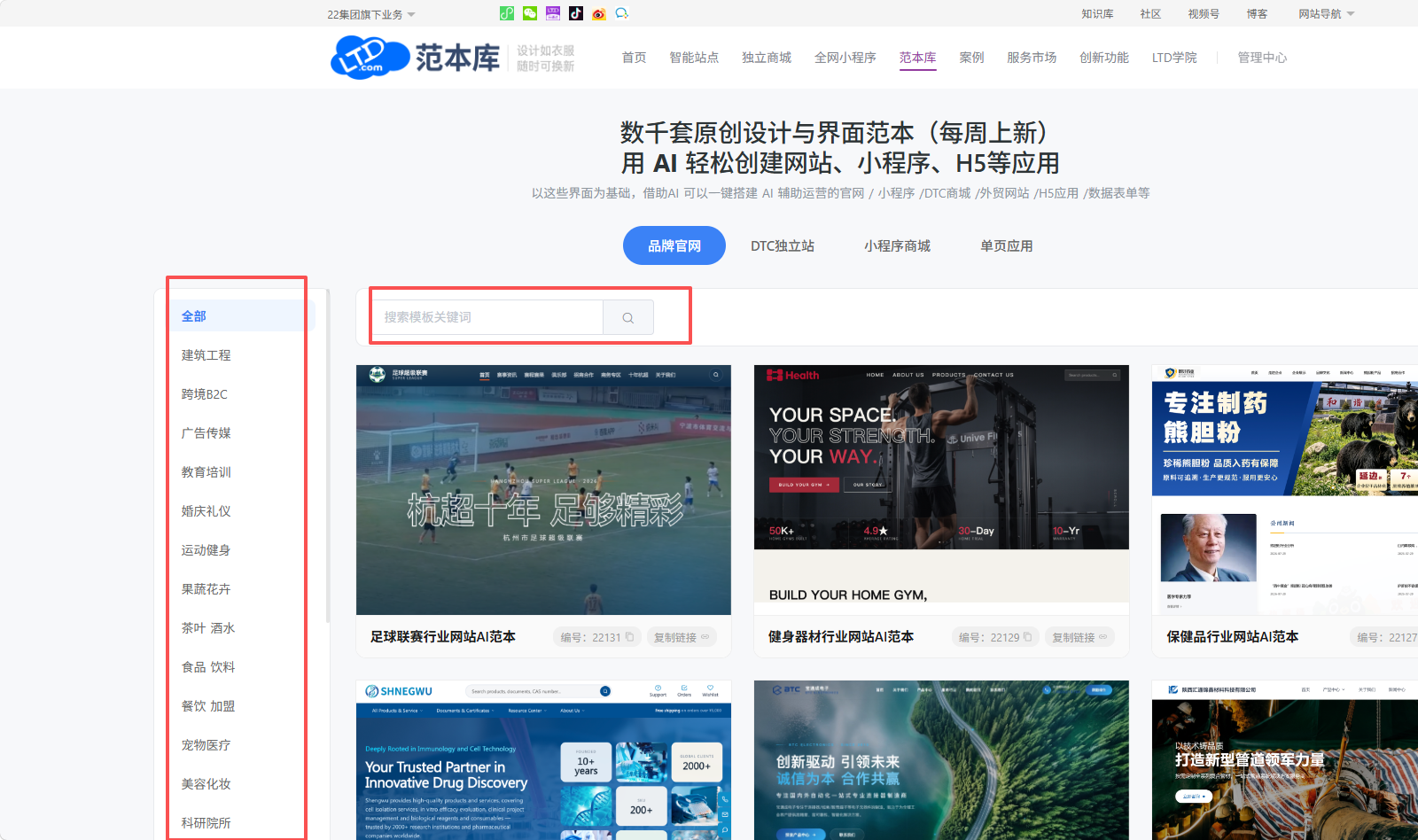Open the chat support bubble icon
This screenshot has width=1418, height=840.
(x=622, y=13)
